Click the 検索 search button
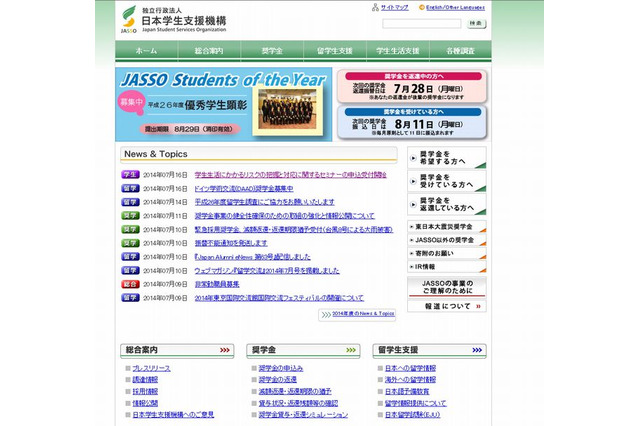 click(x=476, y=24)
